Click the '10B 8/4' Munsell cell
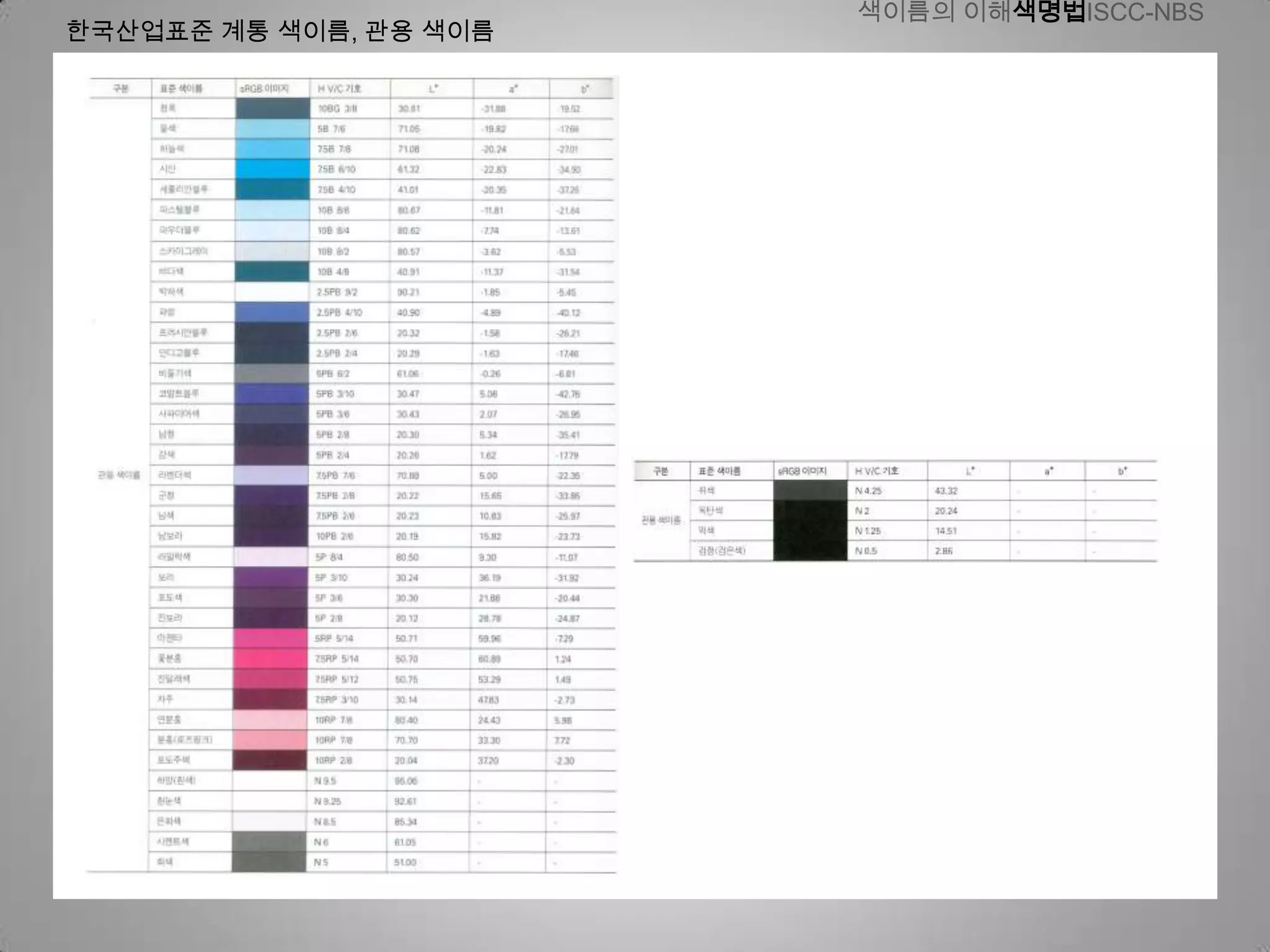The height and width of the screenshot is (952, 1270). click(x=334, y=231)
